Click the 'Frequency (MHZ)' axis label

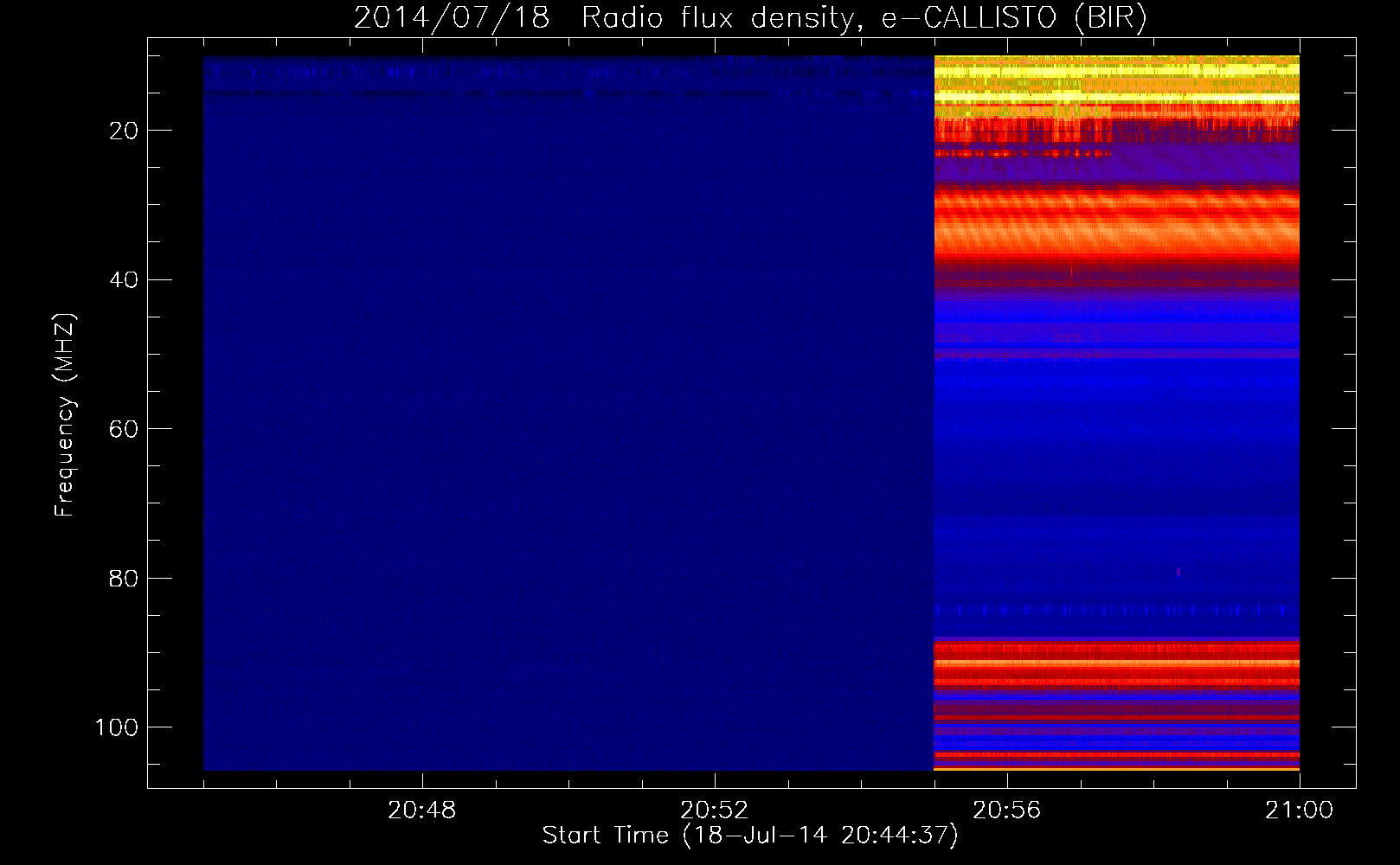click(65, 414)
